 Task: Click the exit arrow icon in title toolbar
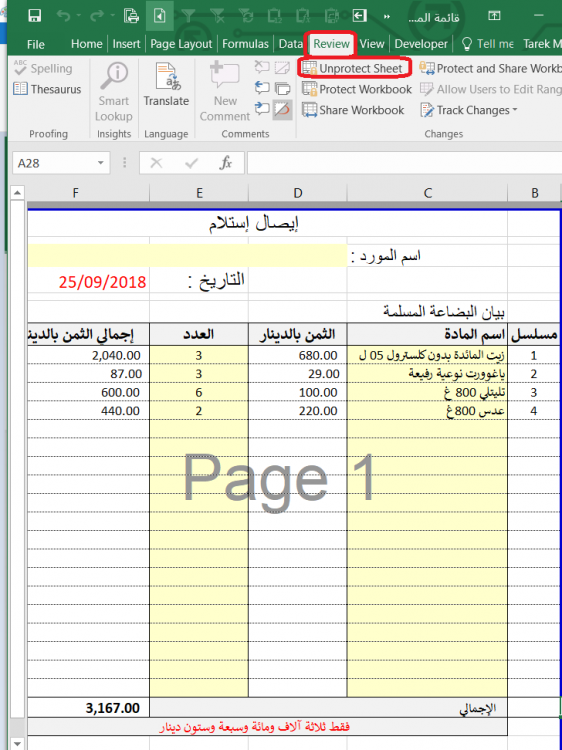pos(359,16)
